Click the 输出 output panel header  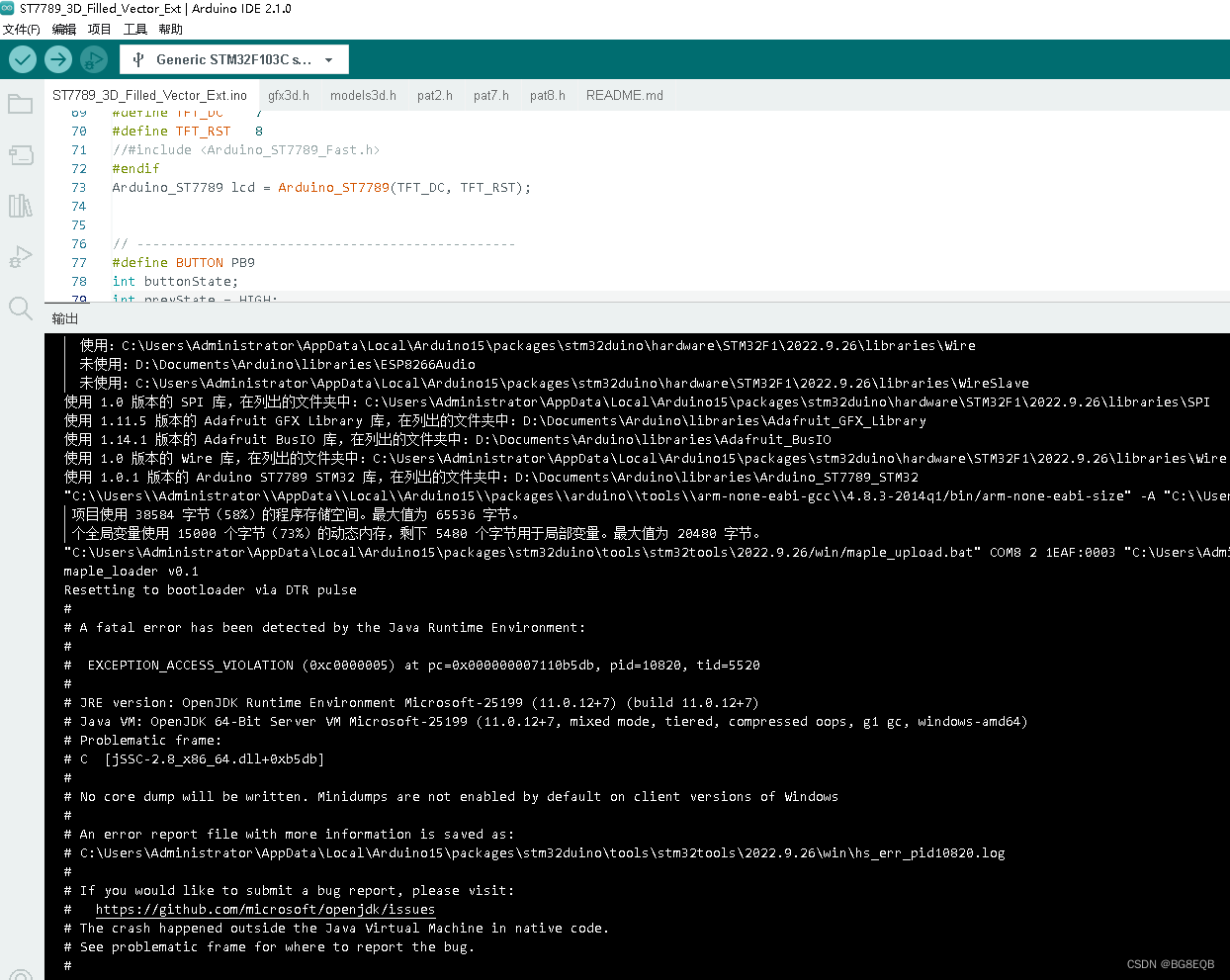point(65,318)
